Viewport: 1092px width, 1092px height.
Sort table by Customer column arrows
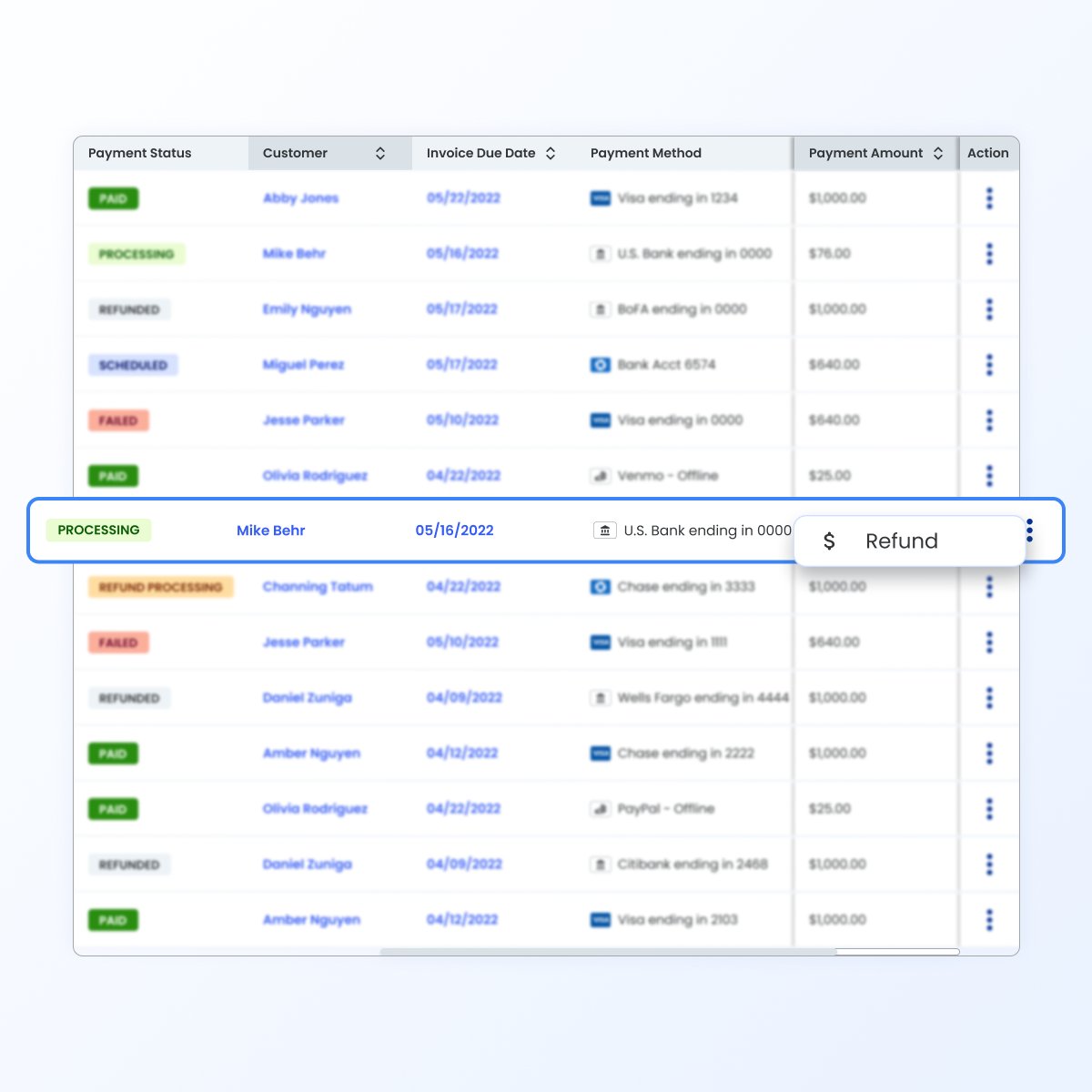coord(380,154)
